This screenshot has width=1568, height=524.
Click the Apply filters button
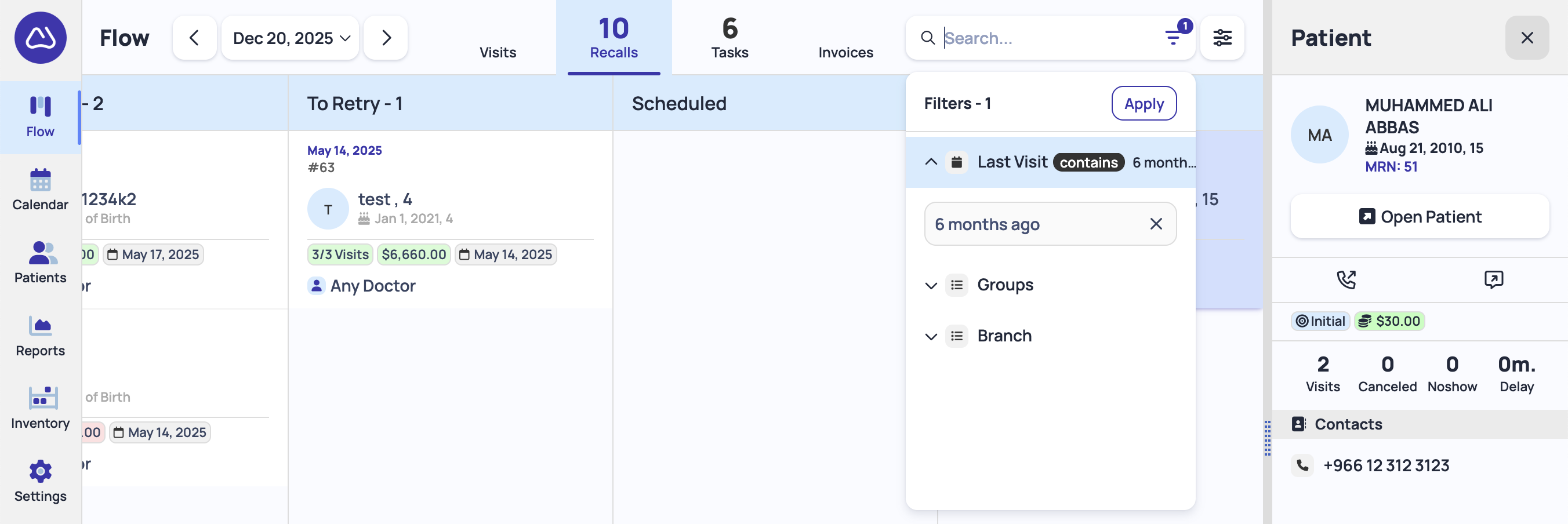1143,103
